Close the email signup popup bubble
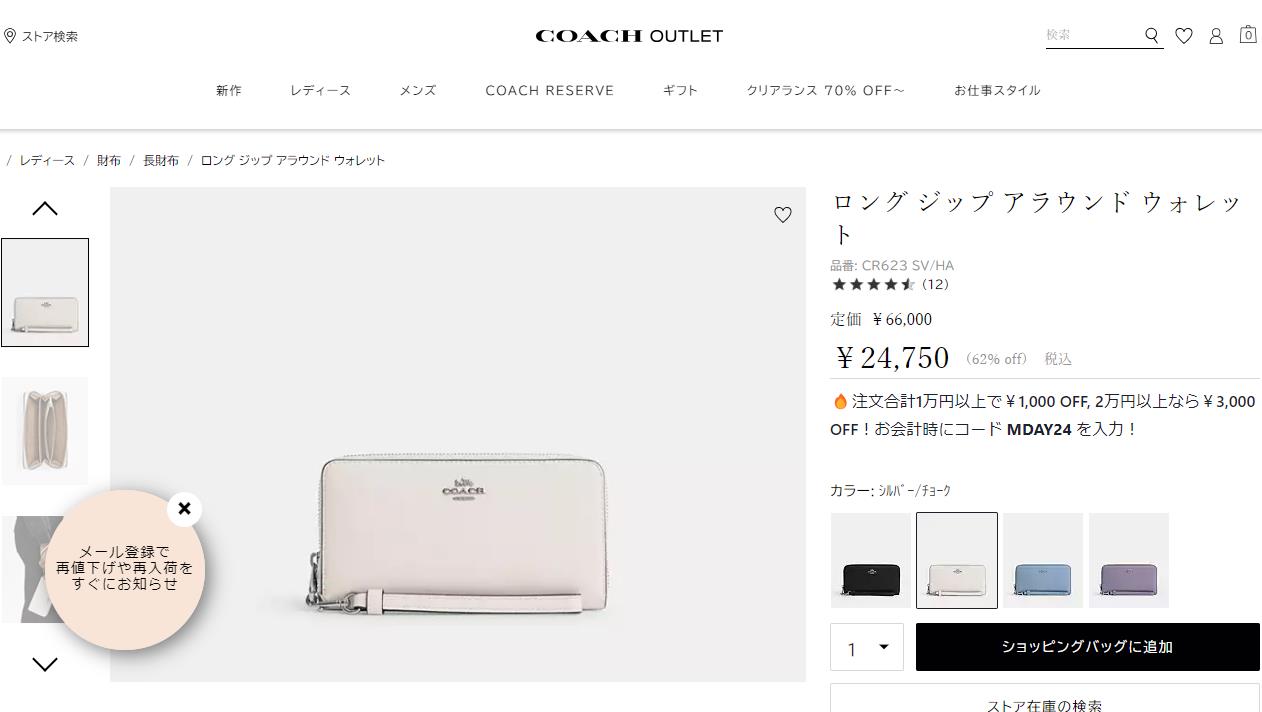 pos(184,509)
